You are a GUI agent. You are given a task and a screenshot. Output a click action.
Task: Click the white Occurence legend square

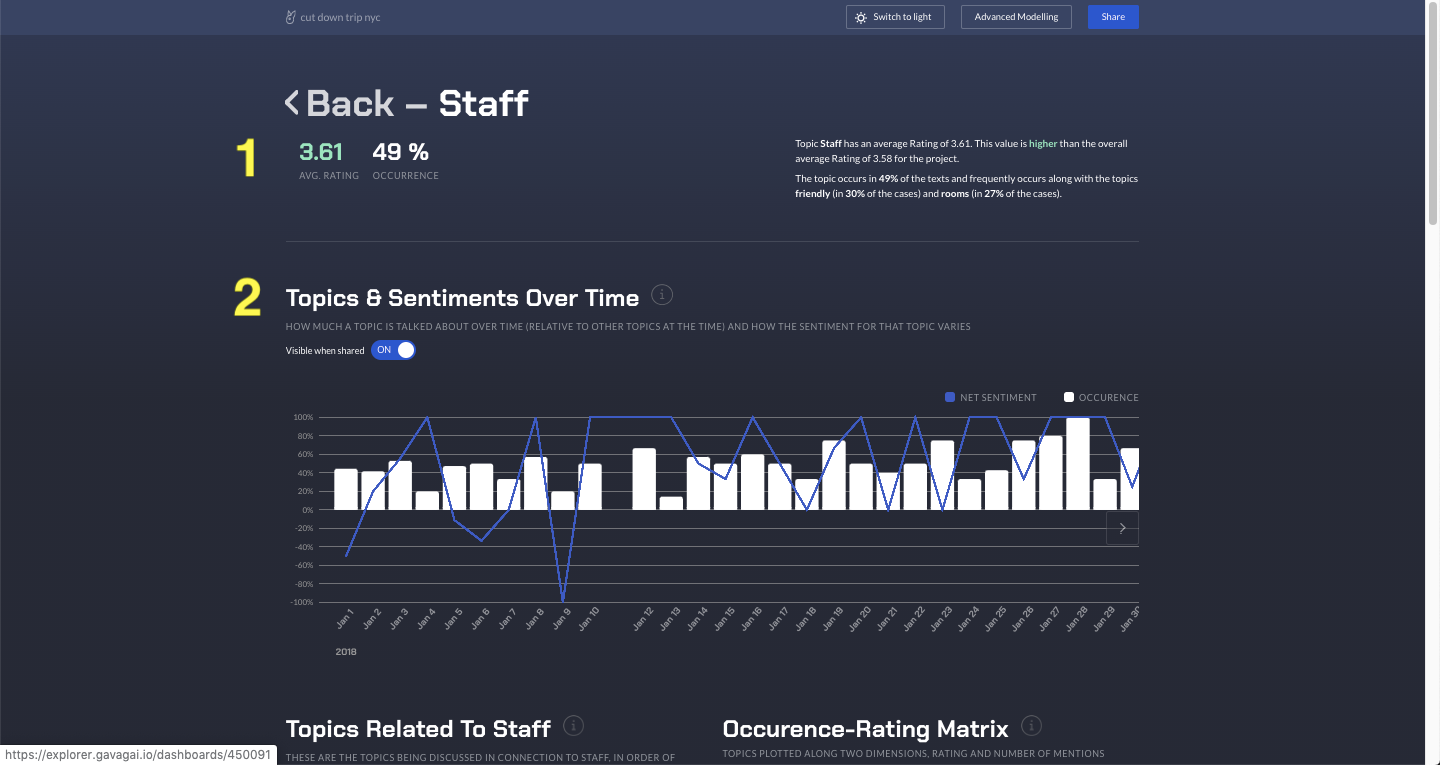[1068, 397]
